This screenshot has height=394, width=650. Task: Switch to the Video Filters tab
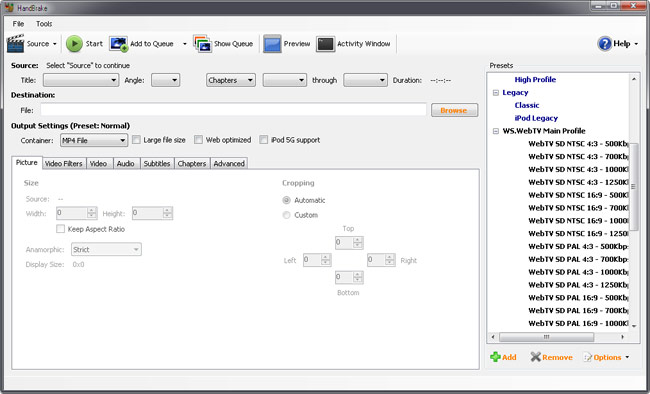[63, 163]
